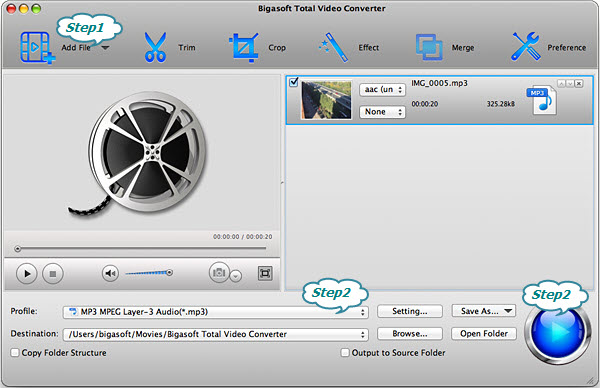Open the None subtitle dropdown
Image resolution: width=600 pixels, height=388 pixels.
(x=382, y=112)
